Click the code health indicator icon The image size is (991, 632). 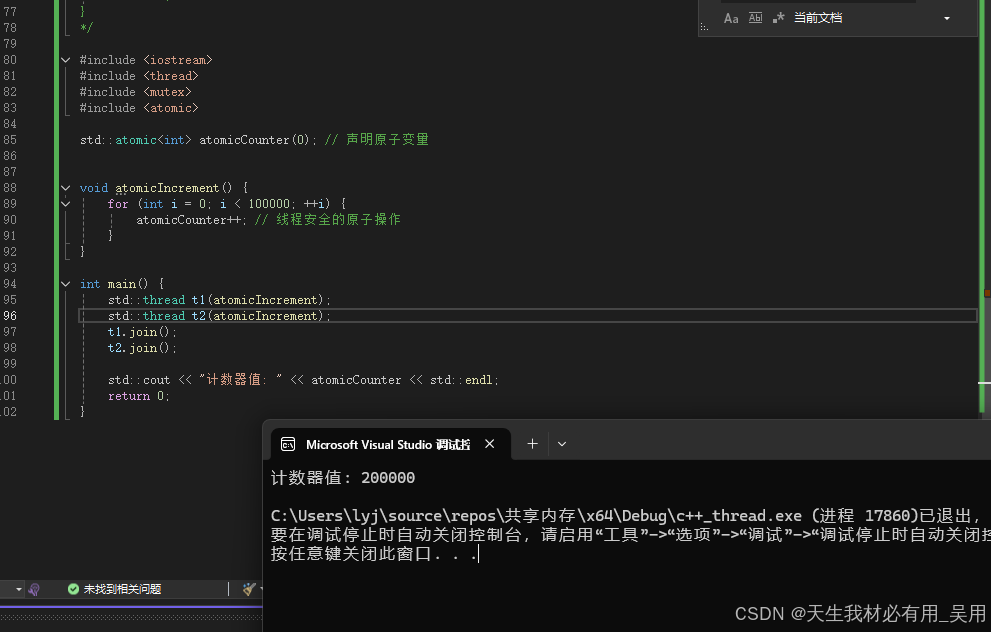click(x=34, y=589)
